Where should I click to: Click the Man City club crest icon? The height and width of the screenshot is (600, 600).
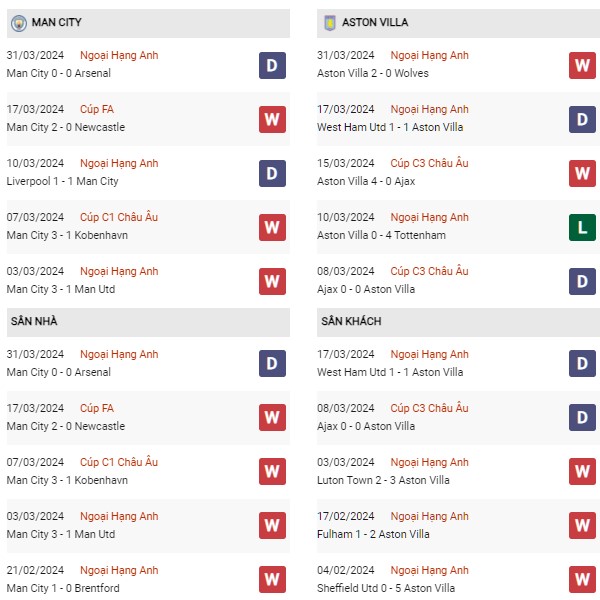19,23
